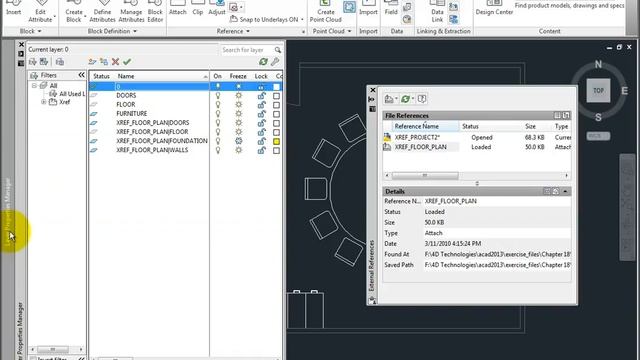Click the green Set Current checkmark
Viewport: 640px width, 360px height.
click(x=127, y=62)
